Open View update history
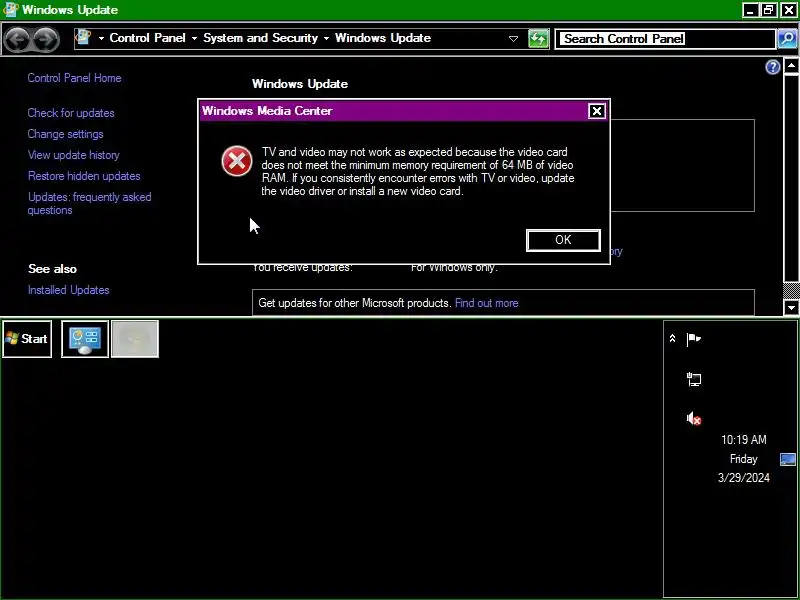 [x=73, y=155]
